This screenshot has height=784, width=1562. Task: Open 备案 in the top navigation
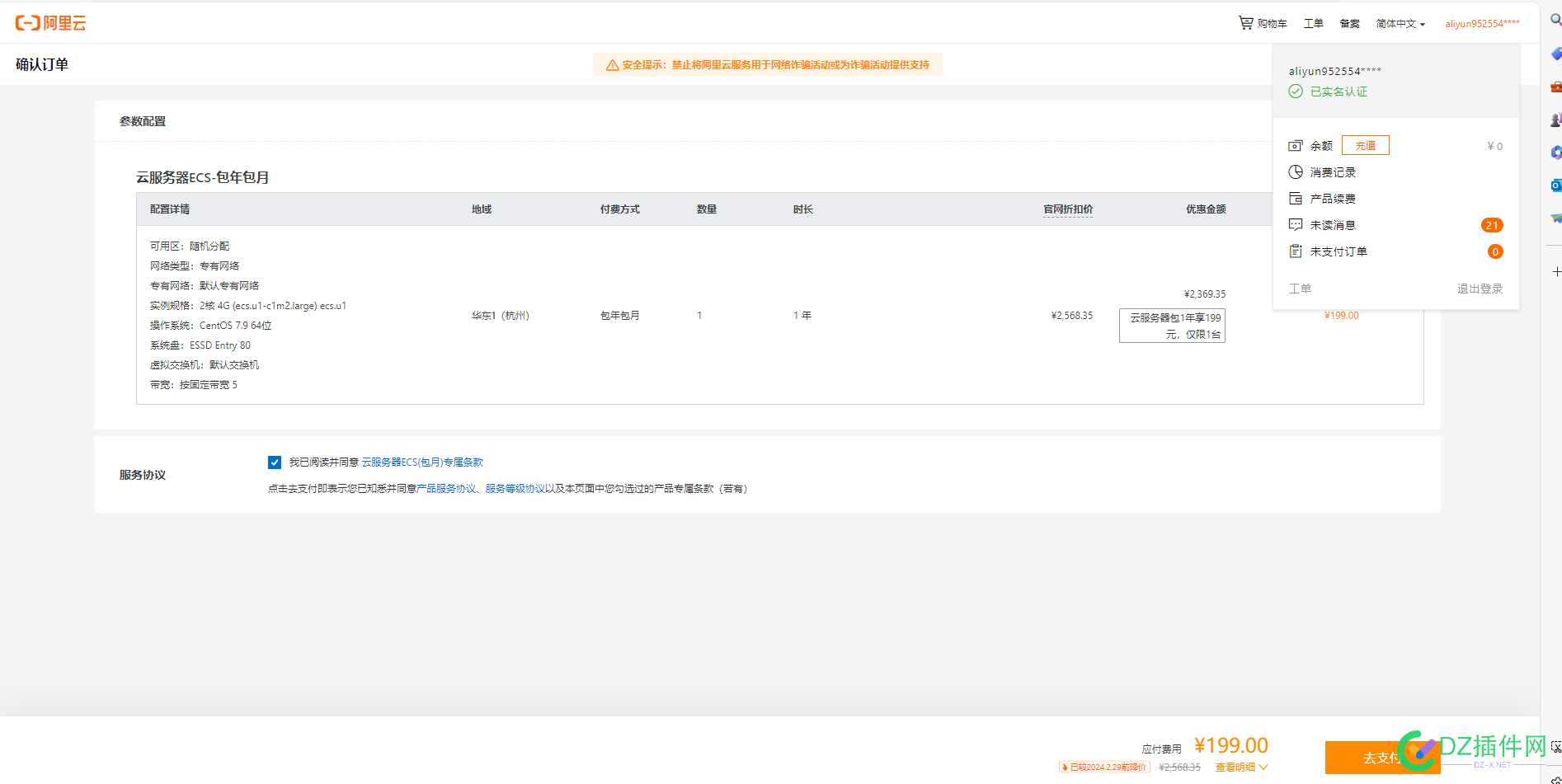tap(1349, 24)
